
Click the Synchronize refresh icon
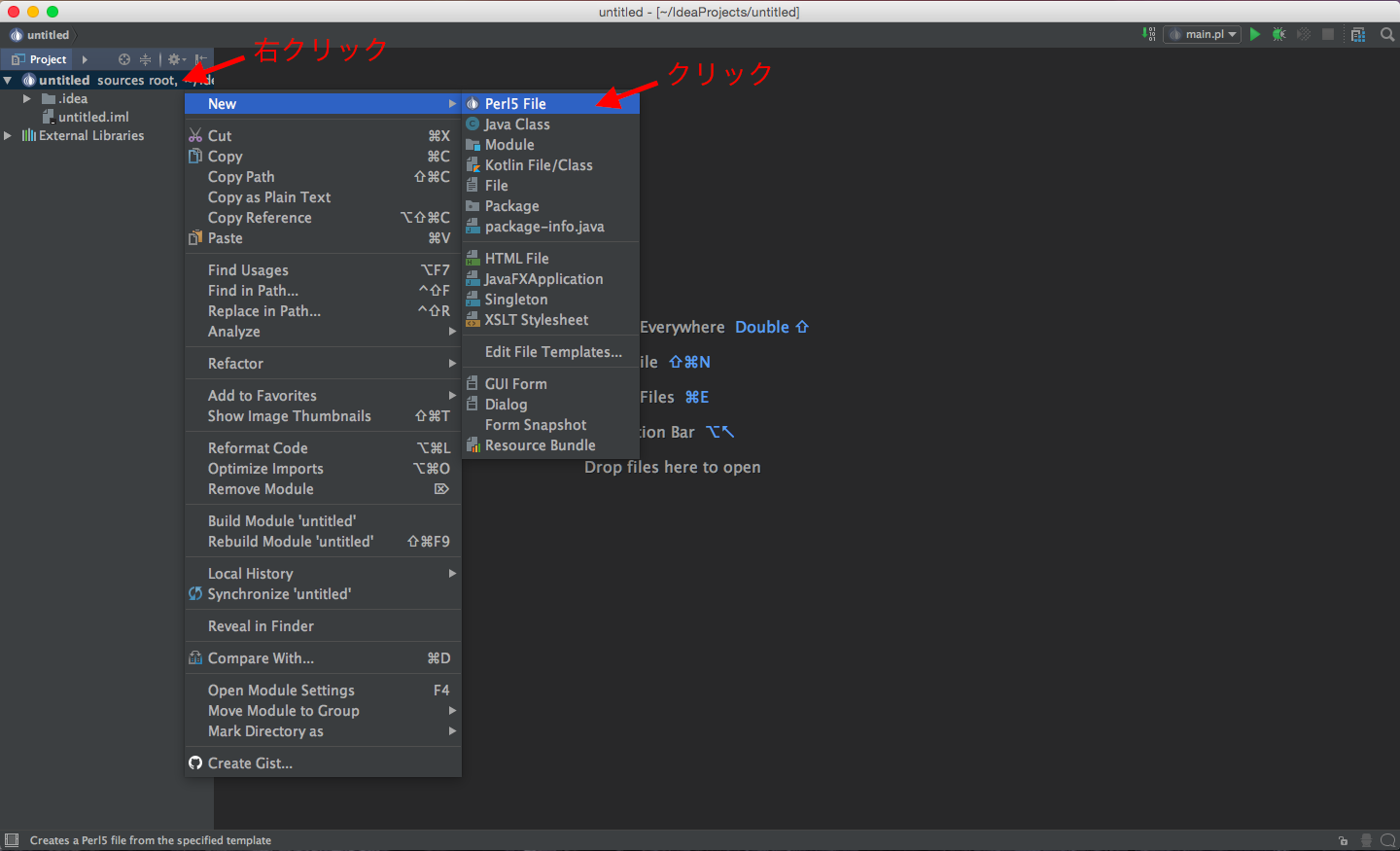pyautogui.click(x=195, y=594)
